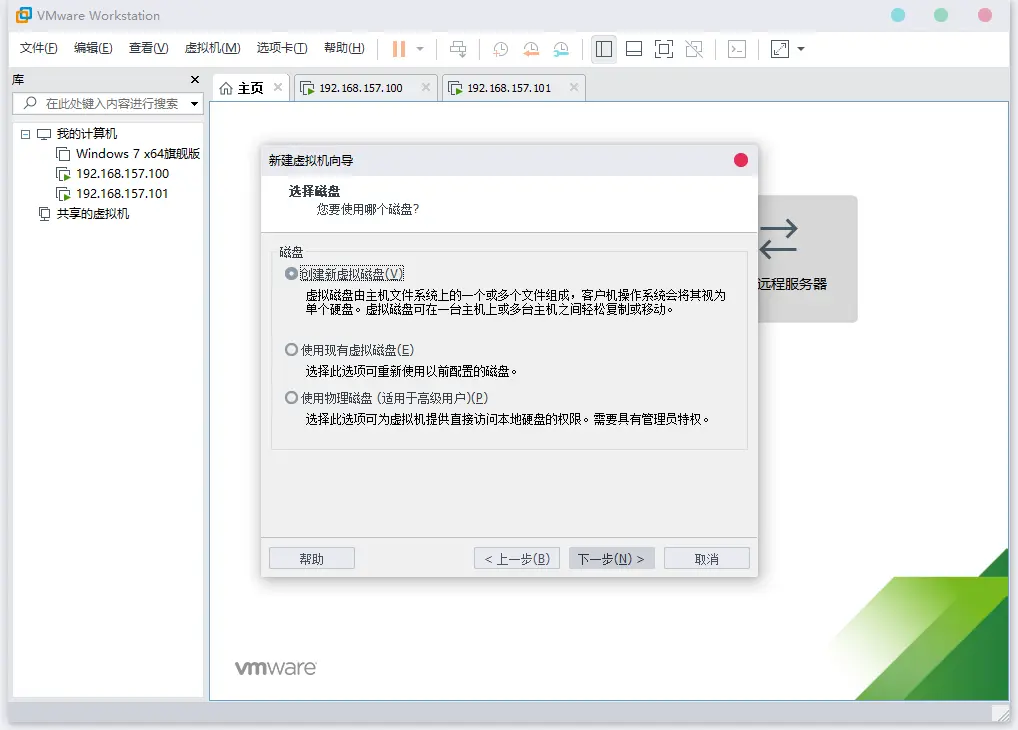Screen dimensions: 1018x730
Task: Open the dropdown arrow next to stretch icon
Action: [801, 49]
